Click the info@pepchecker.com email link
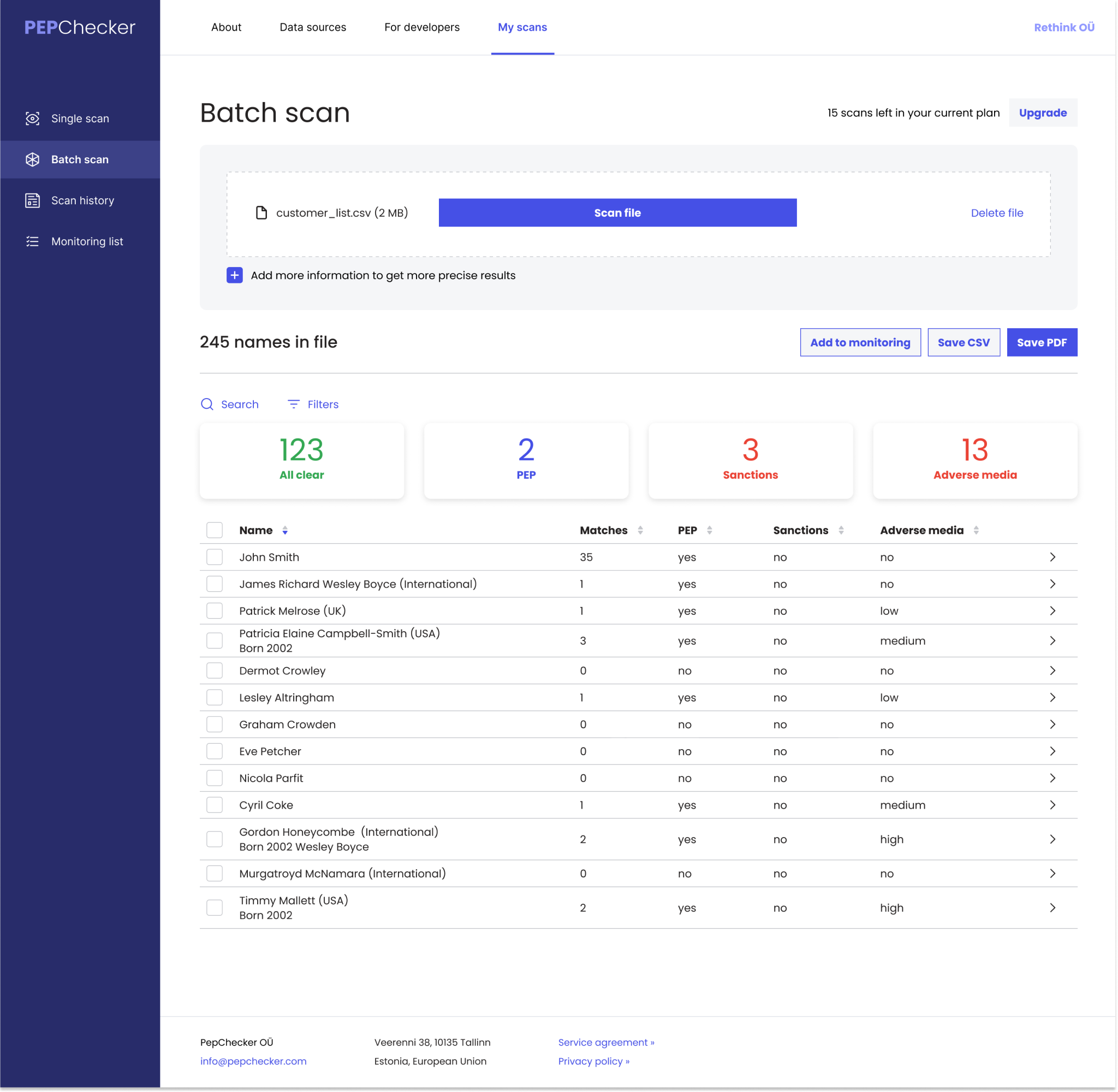1118x1092 pixels. (253, 1061)
